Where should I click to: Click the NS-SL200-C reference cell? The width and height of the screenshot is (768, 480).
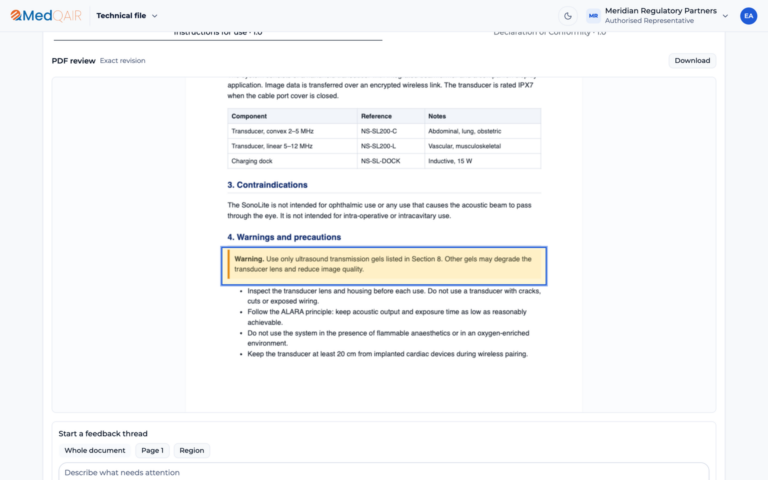391,131
